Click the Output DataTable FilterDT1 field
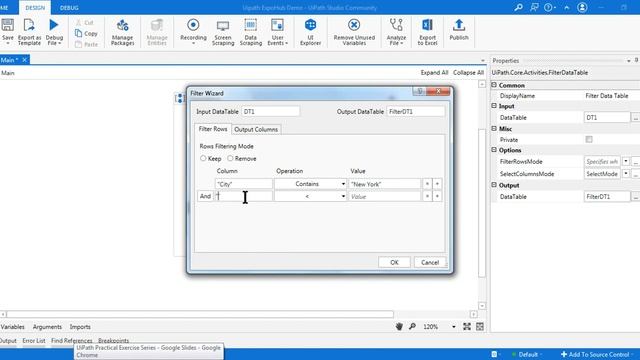 click(416, 111)
